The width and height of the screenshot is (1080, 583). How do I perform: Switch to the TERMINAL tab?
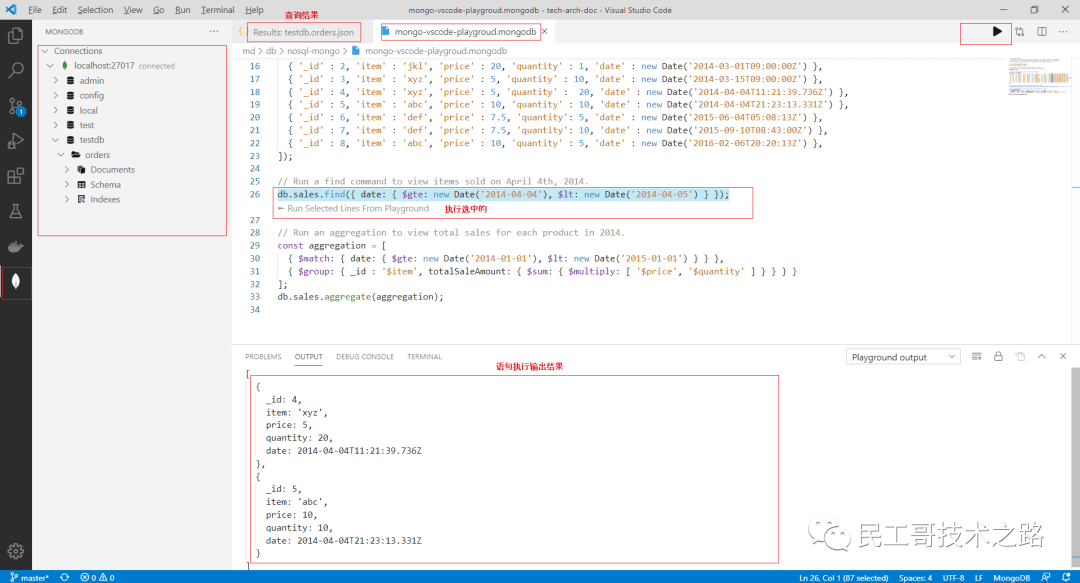tap(424, 356)
